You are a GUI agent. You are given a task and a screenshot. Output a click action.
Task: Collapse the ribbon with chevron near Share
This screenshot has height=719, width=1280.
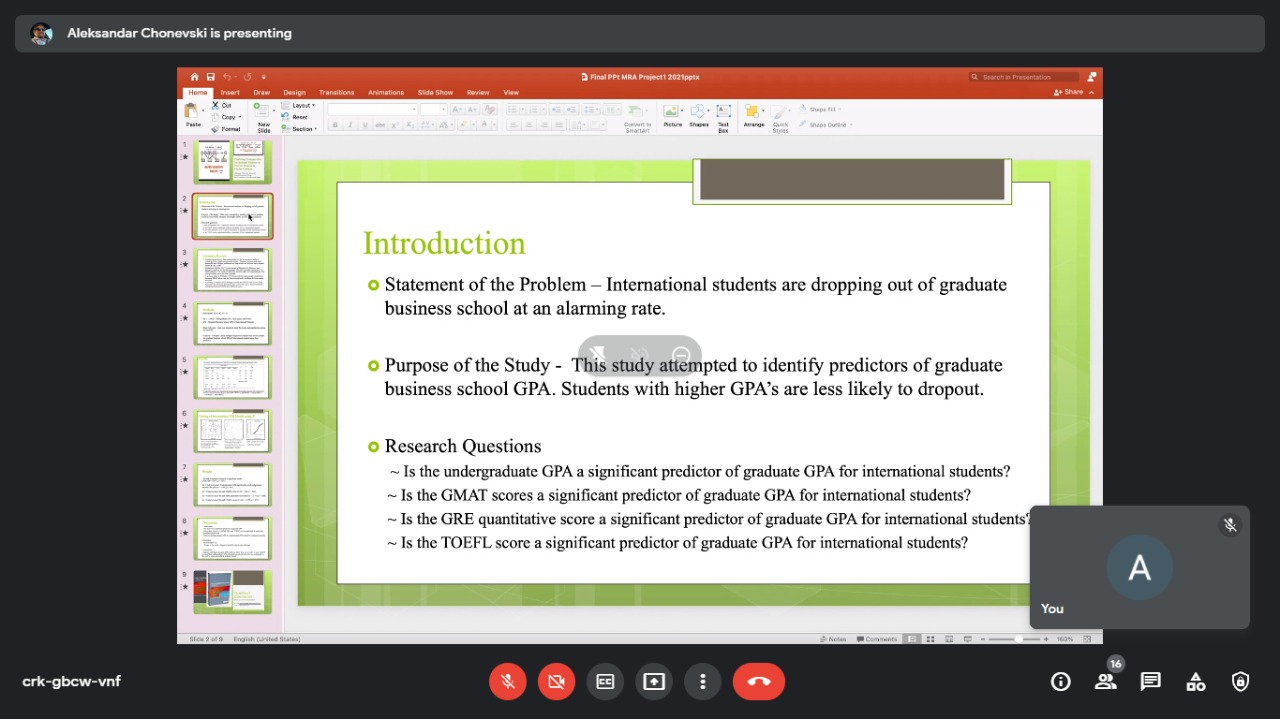1091,92
